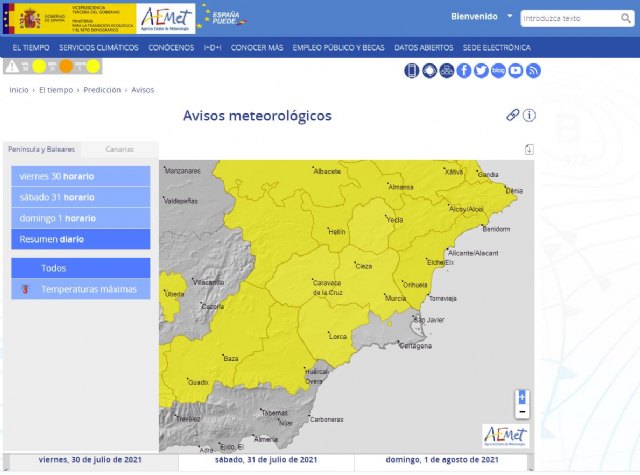Viewport: 640px width, 475px height.
Task: Switch to the Canarias tab
Action: click(119, 149)
